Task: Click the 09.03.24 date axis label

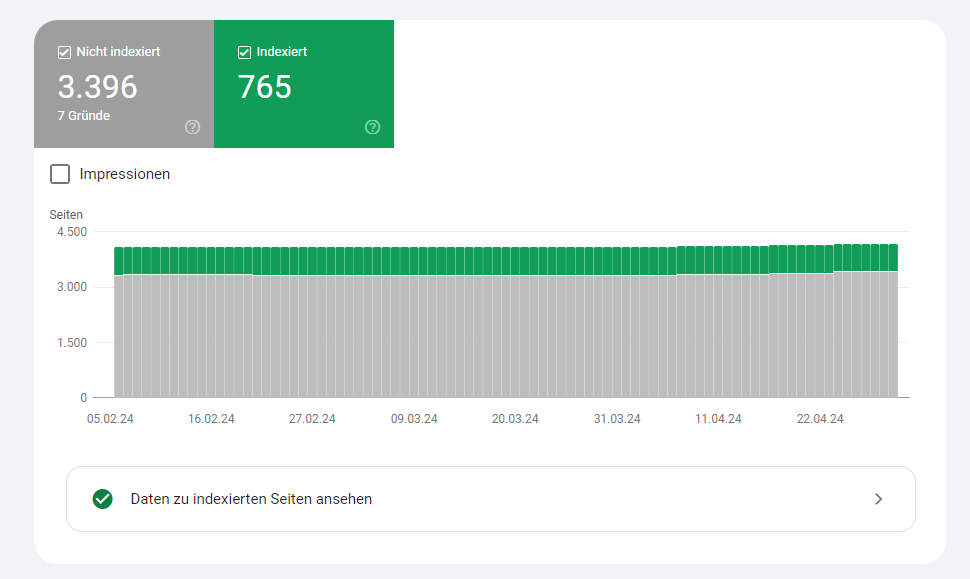Action: coord(414,419)
